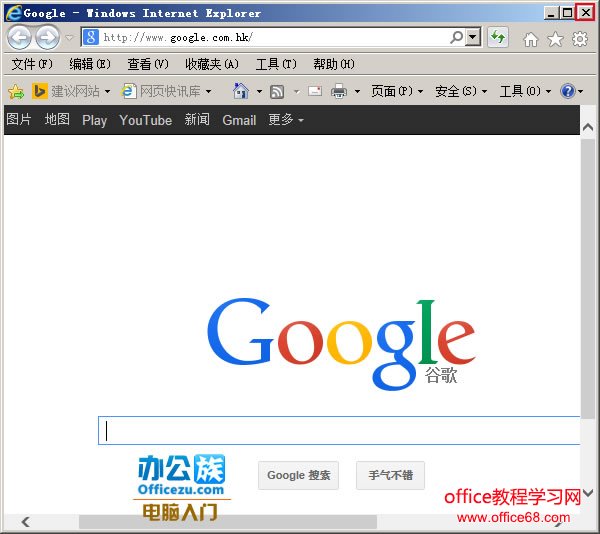The height and width of the screenshot is (534, 600).
Task: Open the 编辑(E) menu
Action: (x=90, y=64)
